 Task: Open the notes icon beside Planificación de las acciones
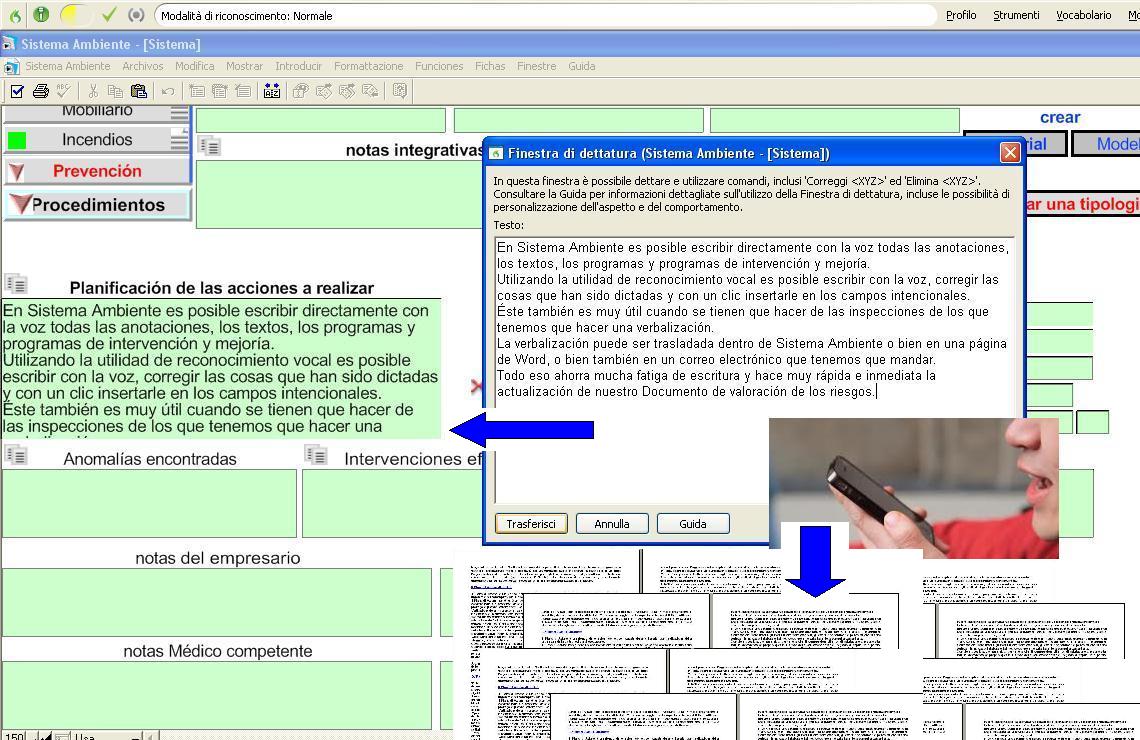(x=17, y=286)
